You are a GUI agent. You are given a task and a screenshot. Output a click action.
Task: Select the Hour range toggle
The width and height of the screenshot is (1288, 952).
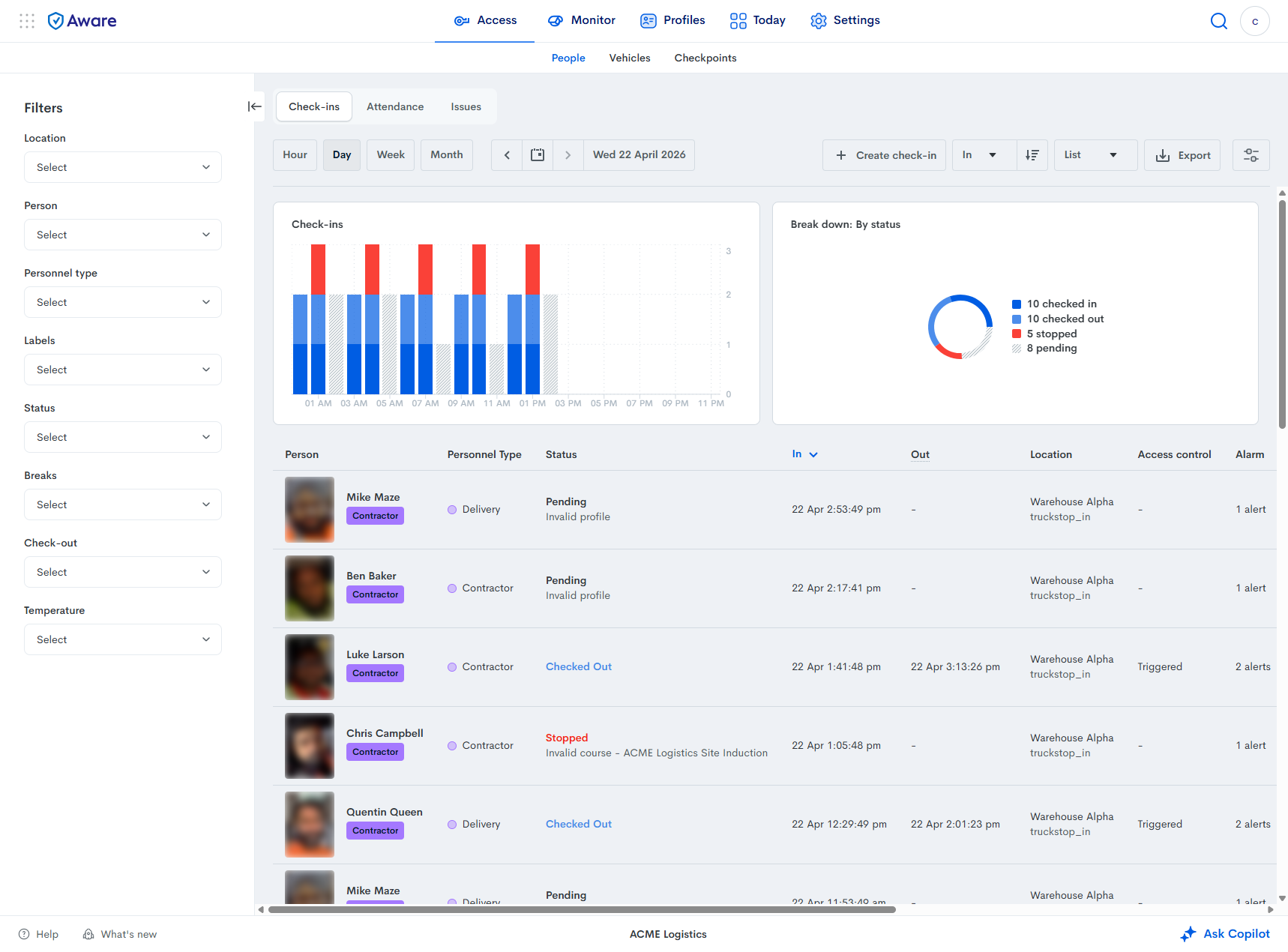295,155
